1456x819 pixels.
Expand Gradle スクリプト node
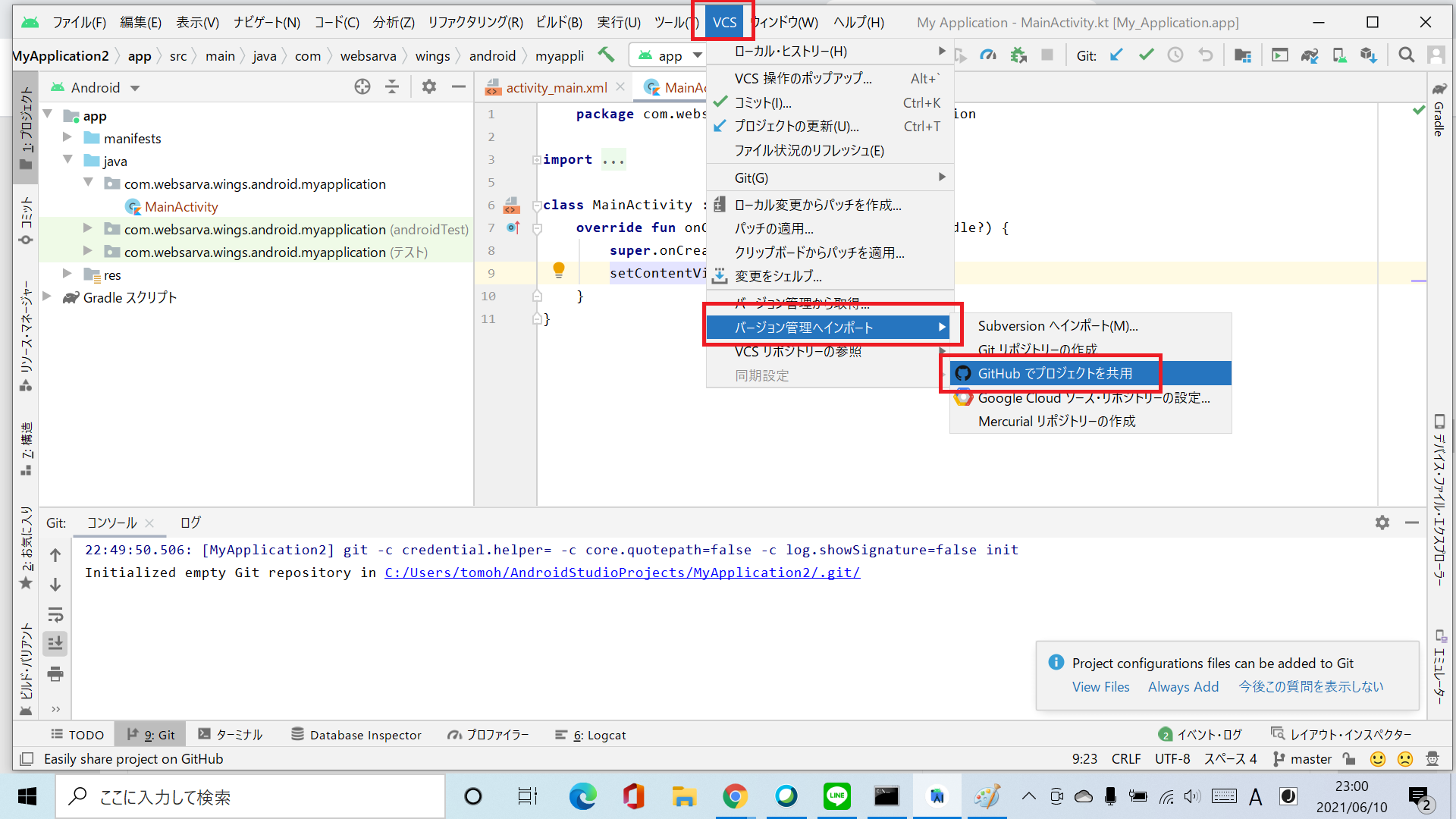[47, 297]
